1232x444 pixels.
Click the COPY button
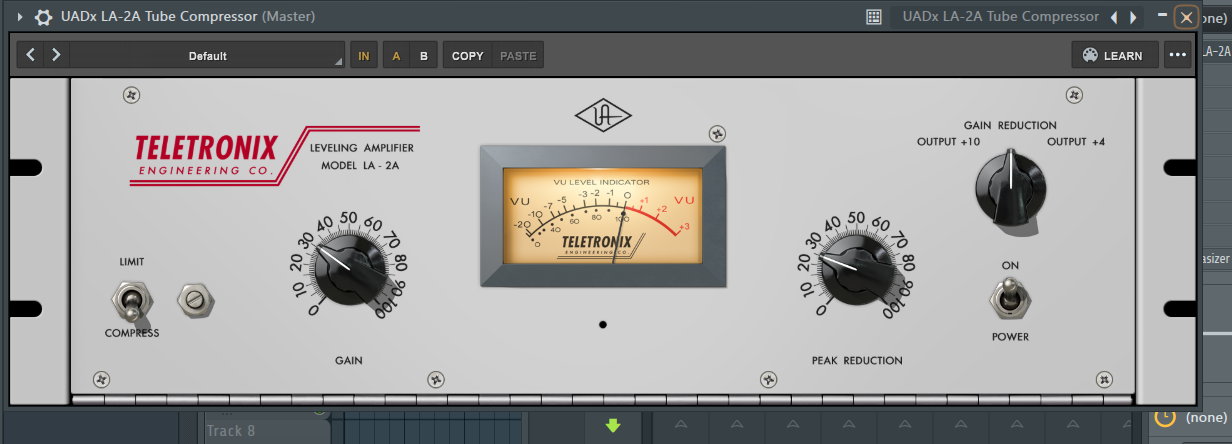(467, 56)
